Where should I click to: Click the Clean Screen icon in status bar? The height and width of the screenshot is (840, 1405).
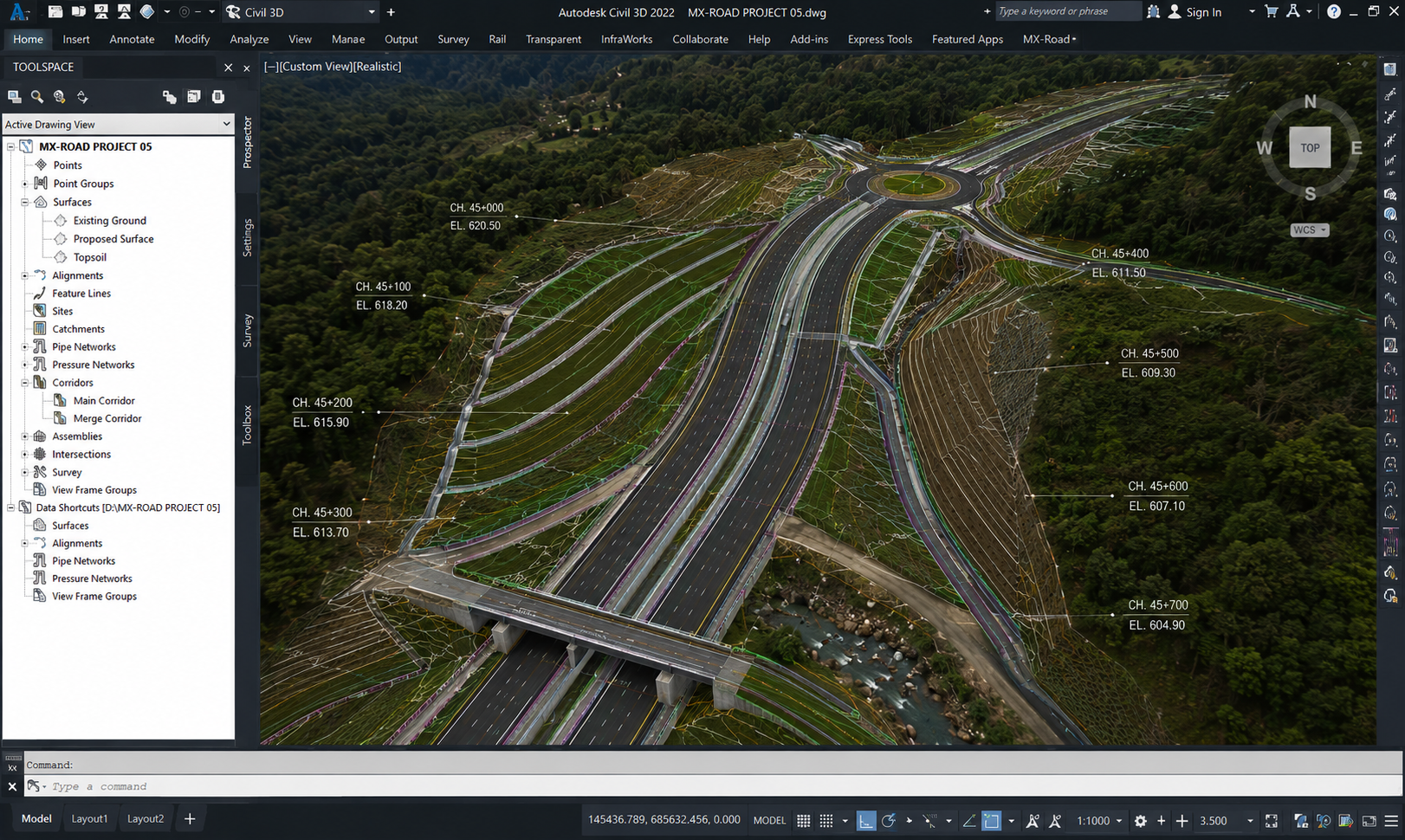pos(1369,820)
